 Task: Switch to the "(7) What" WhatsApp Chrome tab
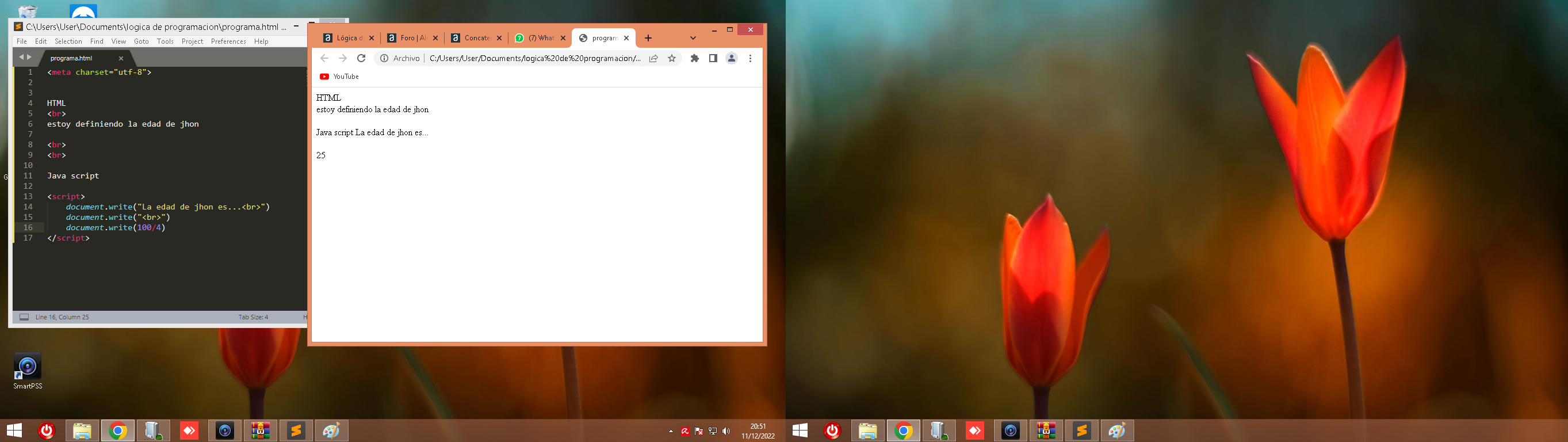point(541,38)
